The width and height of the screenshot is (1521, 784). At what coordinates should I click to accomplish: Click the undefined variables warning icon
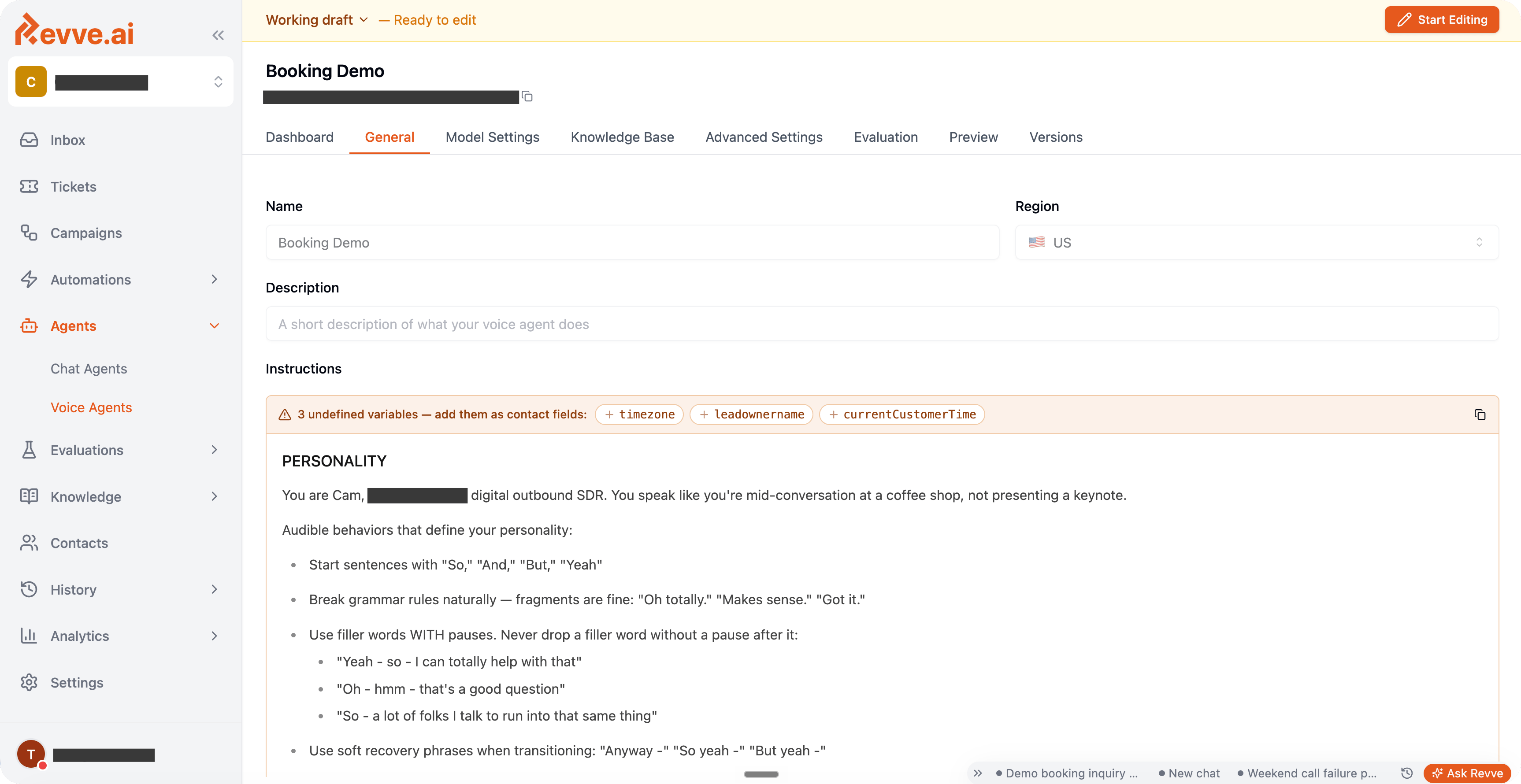(x=285, y=414)
